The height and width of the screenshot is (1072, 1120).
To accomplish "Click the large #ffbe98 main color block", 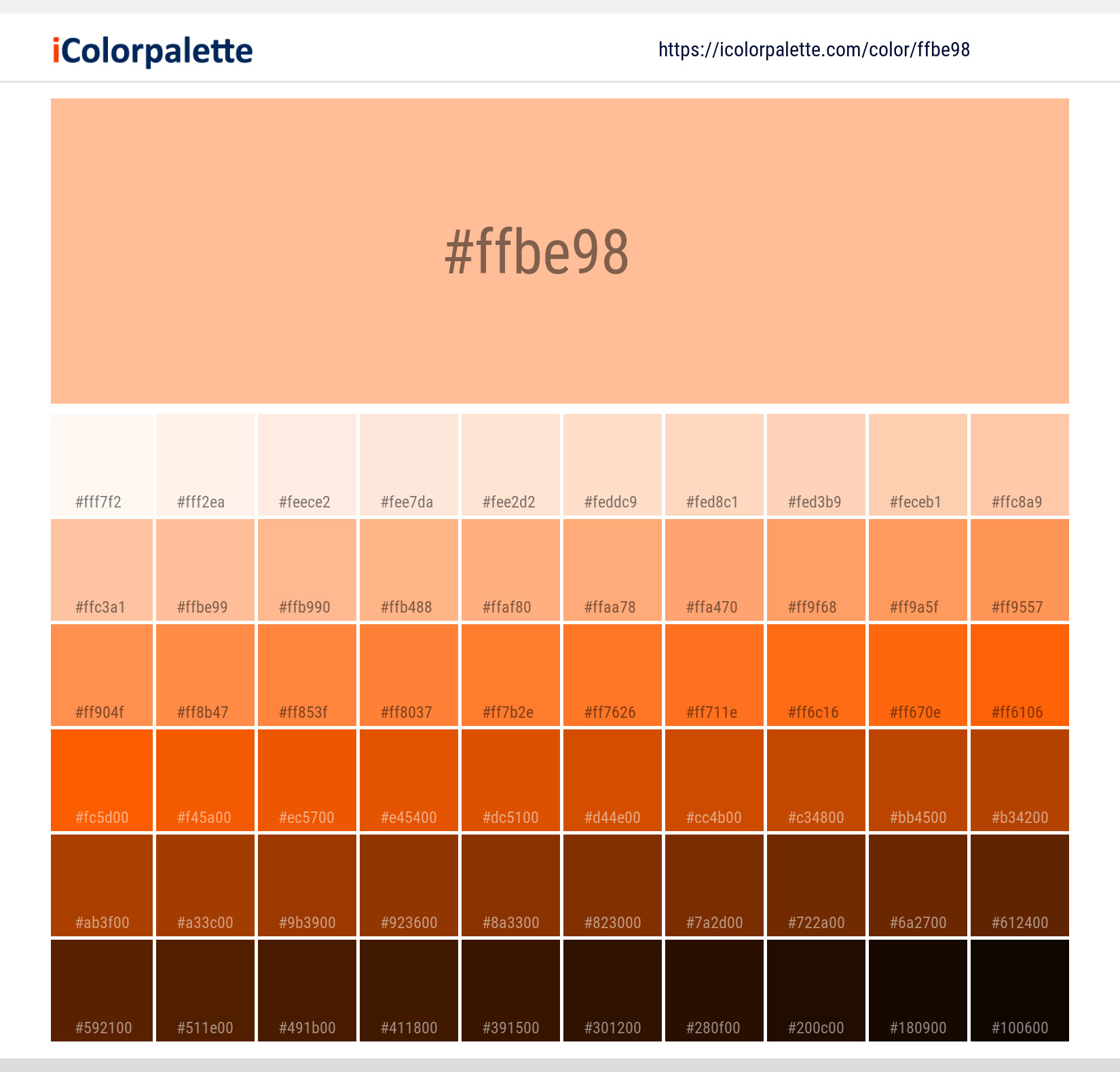I will (560, 251).
